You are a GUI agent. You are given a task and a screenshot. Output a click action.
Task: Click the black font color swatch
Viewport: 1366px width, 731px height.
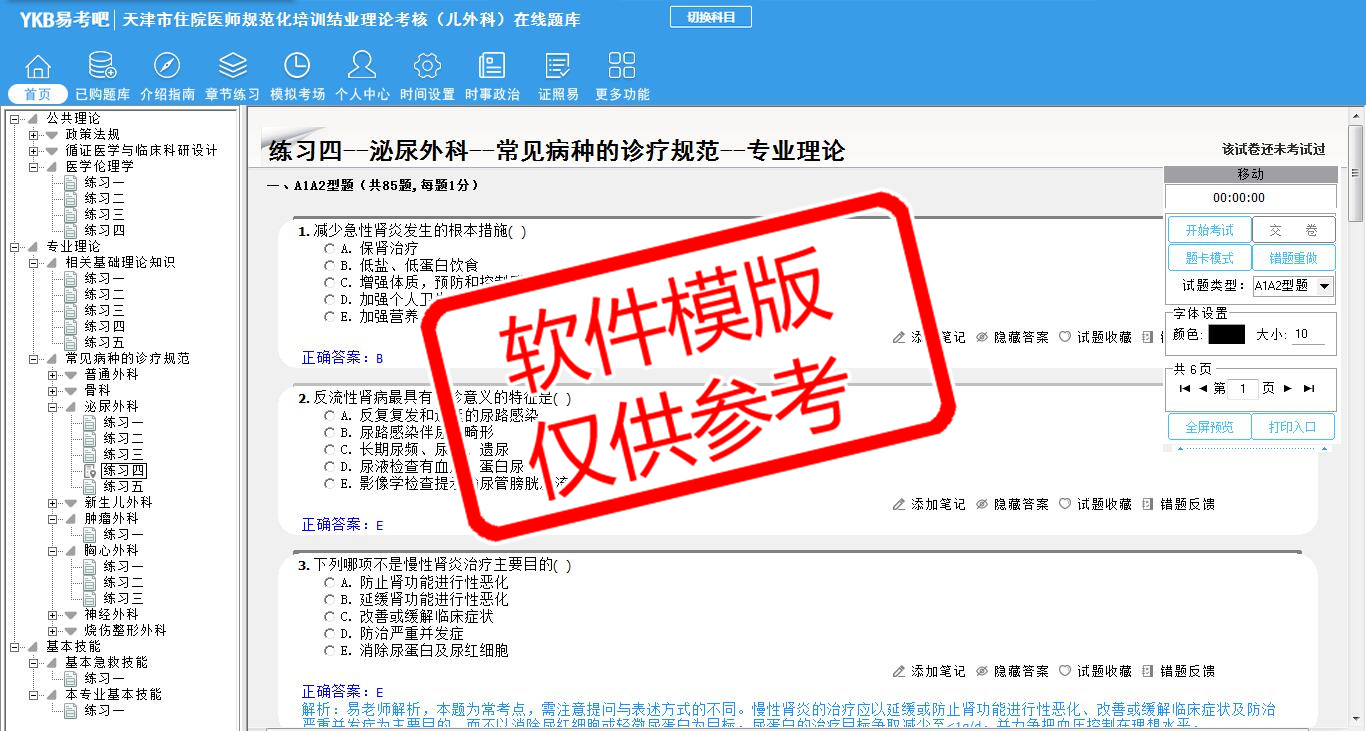[x=1226, y=335]
